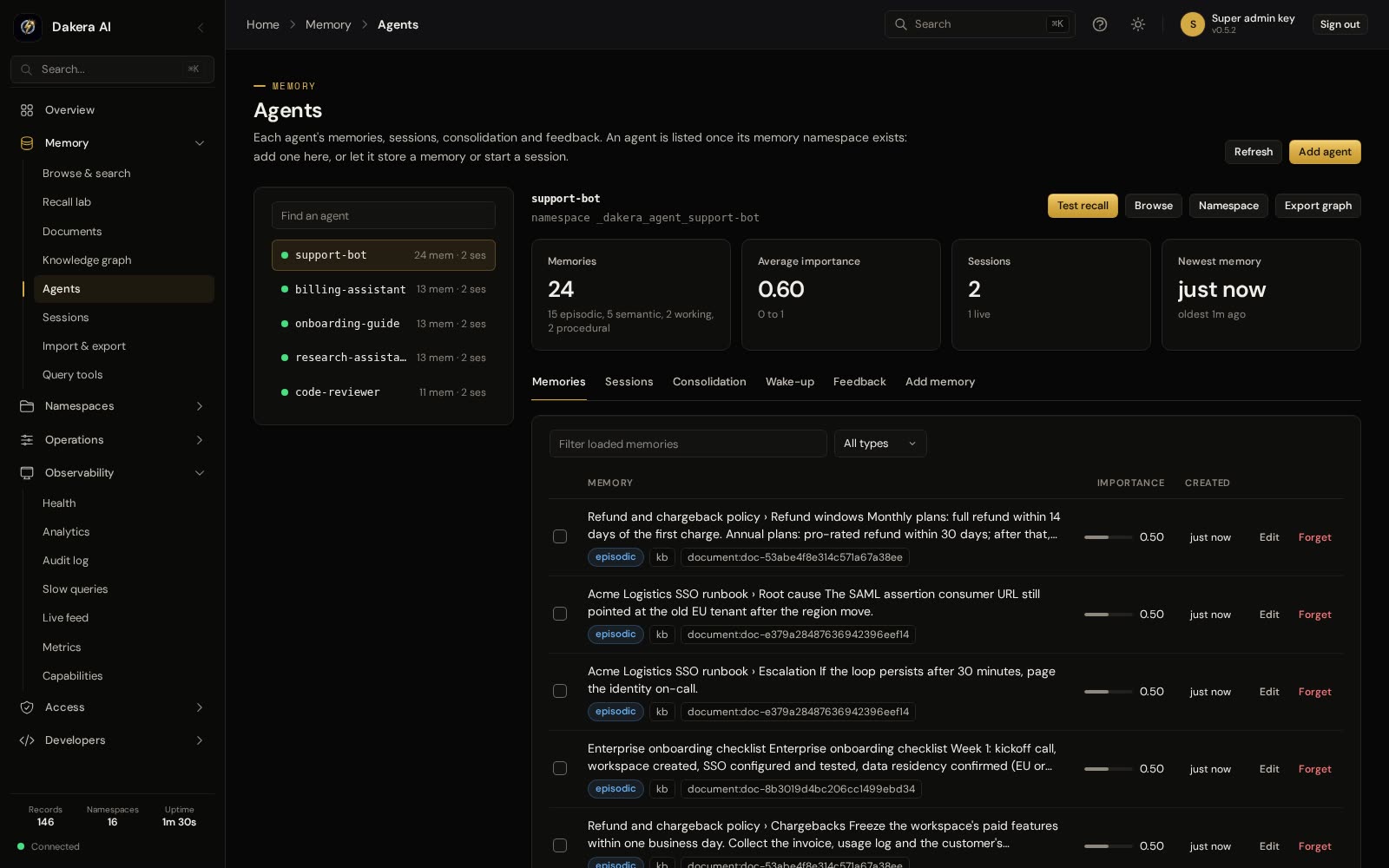Click the Overview grid icon in sidebar

(x=27, y=110)
